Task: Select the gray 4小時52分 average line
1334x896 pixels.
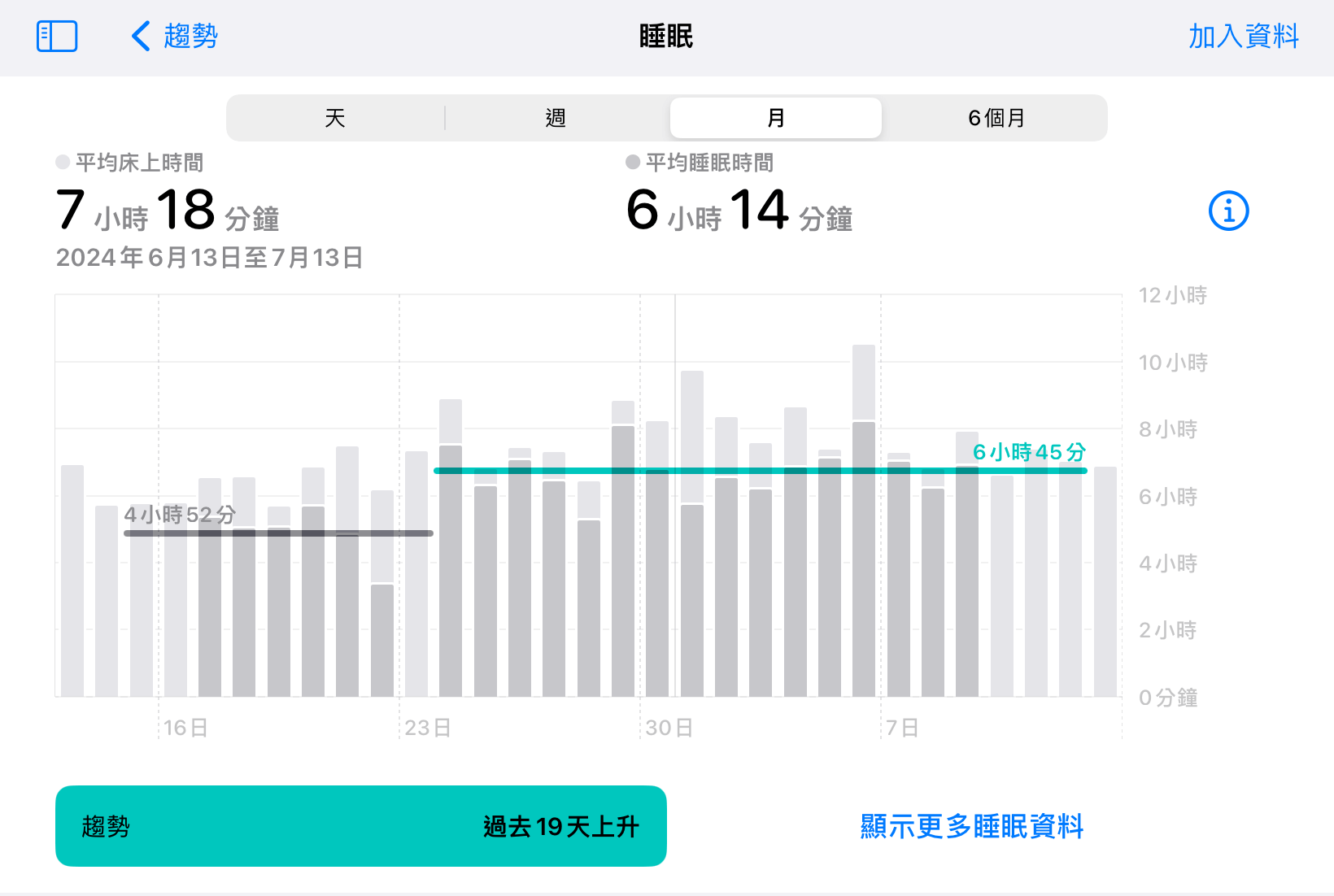Action: tap(278, 533)
